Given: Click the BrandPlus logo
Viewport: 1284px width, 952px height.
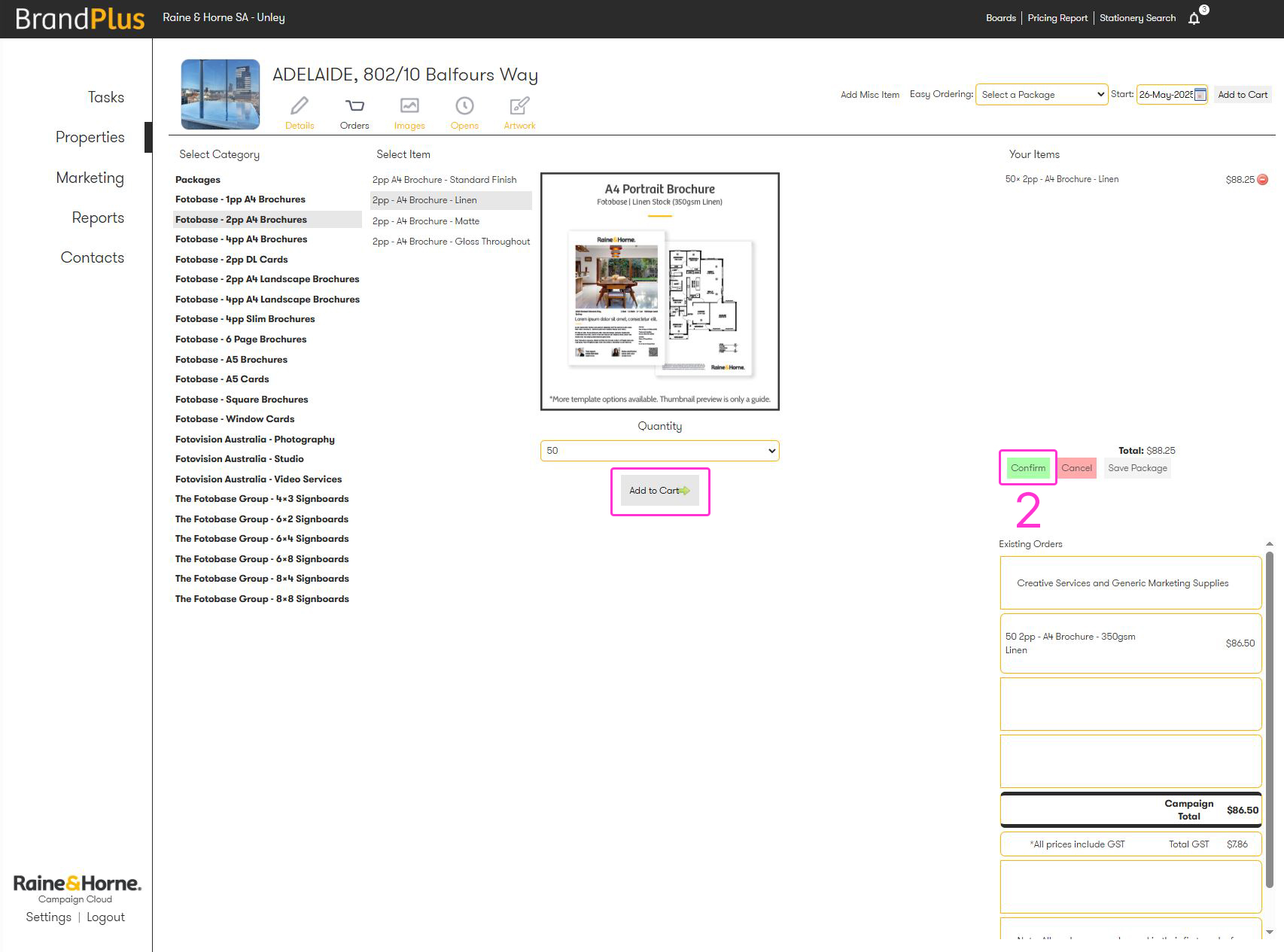Looking at the screenshot, I should (80, 19).
